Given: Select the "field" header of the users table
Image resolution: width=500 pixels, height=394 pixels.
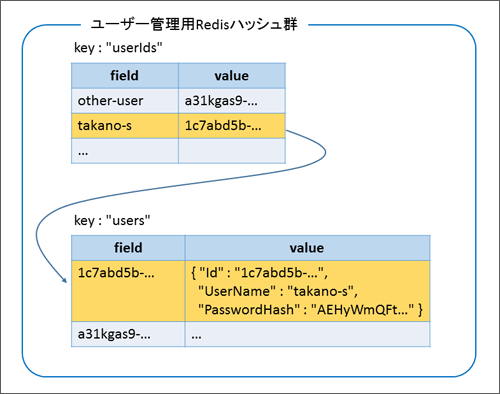Looking at the screenshot, I should (128, 248).
